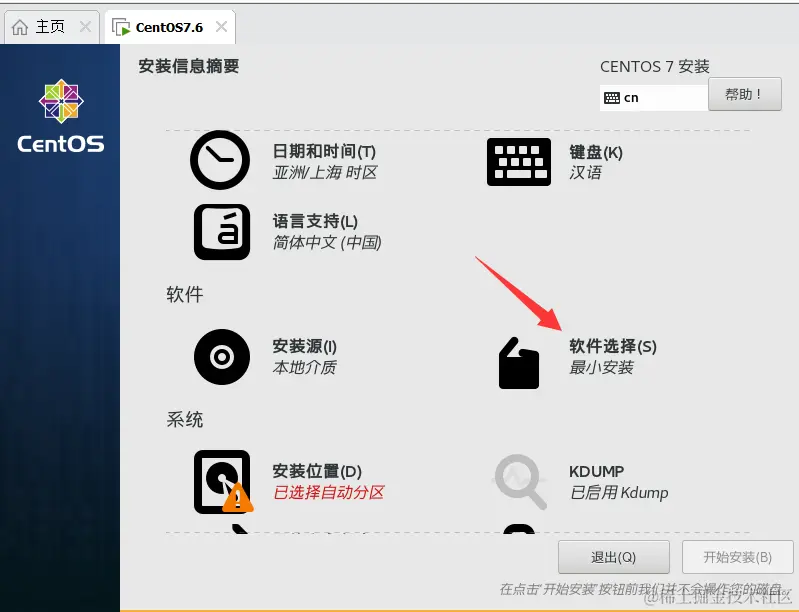
Task: Click the 安装信息摘要 heading
Action: 189,66
